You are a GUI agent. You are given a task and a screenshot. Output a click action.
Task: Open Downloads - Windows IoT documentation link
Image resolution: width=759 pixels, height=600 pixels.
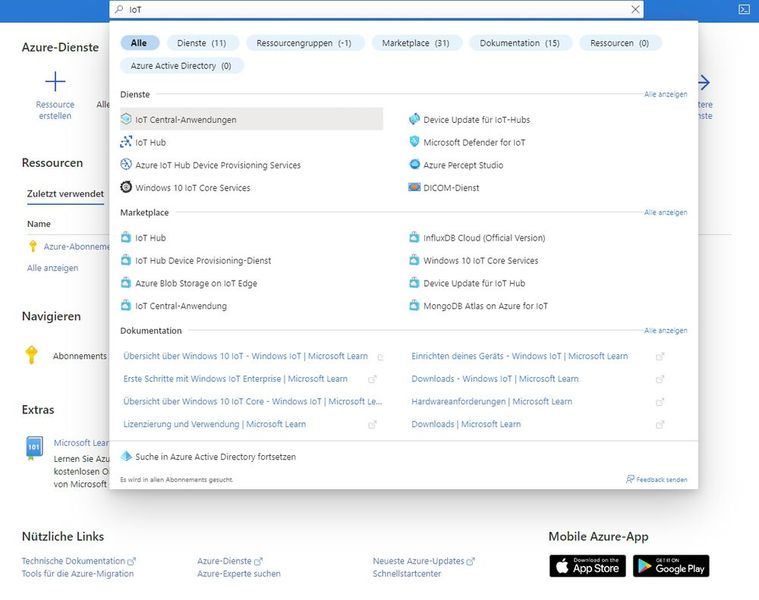coord(495,378)
